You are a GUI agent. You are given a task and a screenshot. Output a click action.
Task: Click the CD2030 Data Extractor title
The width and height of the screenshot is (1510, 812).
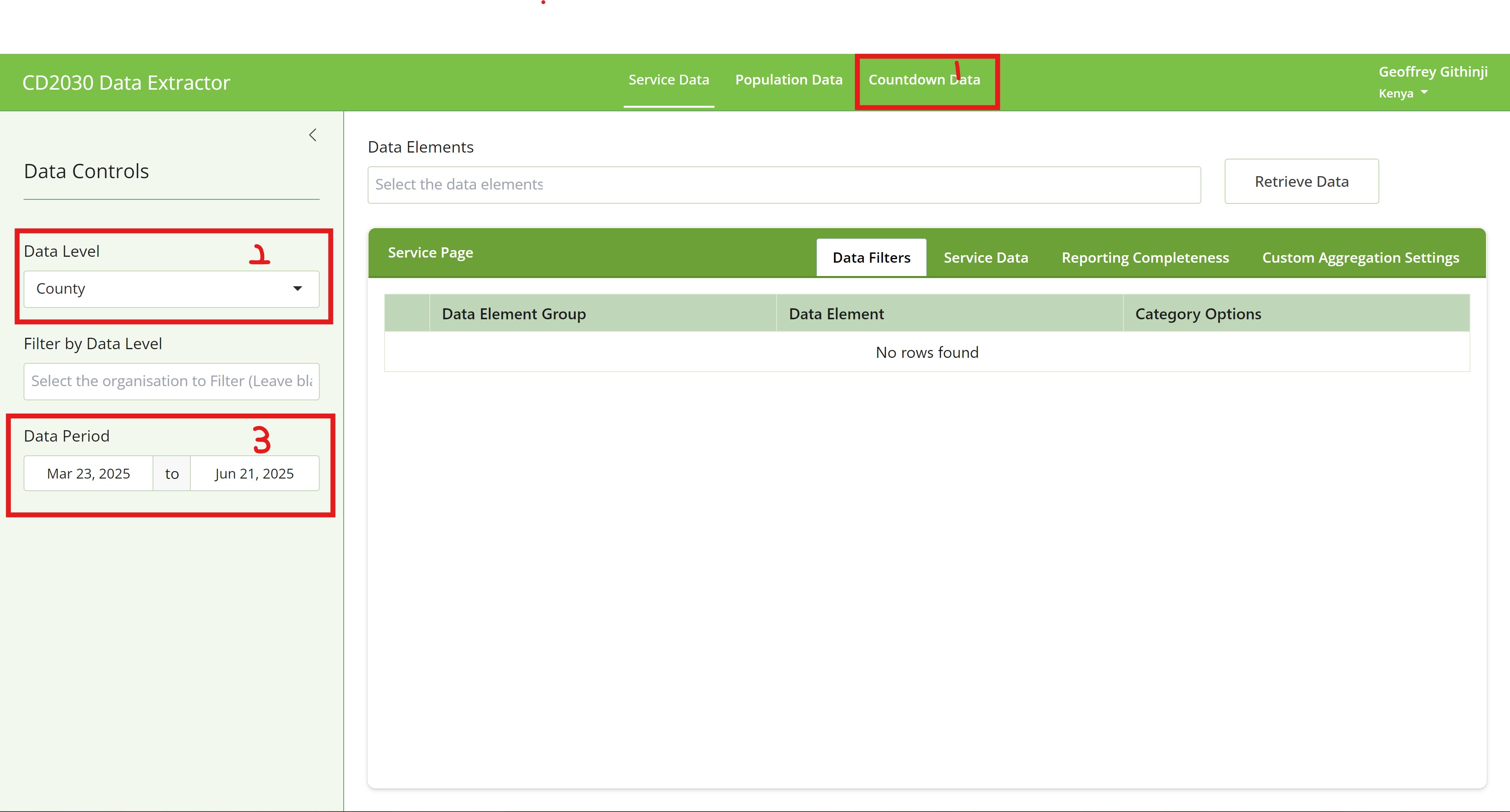click(x=126, y=83)
